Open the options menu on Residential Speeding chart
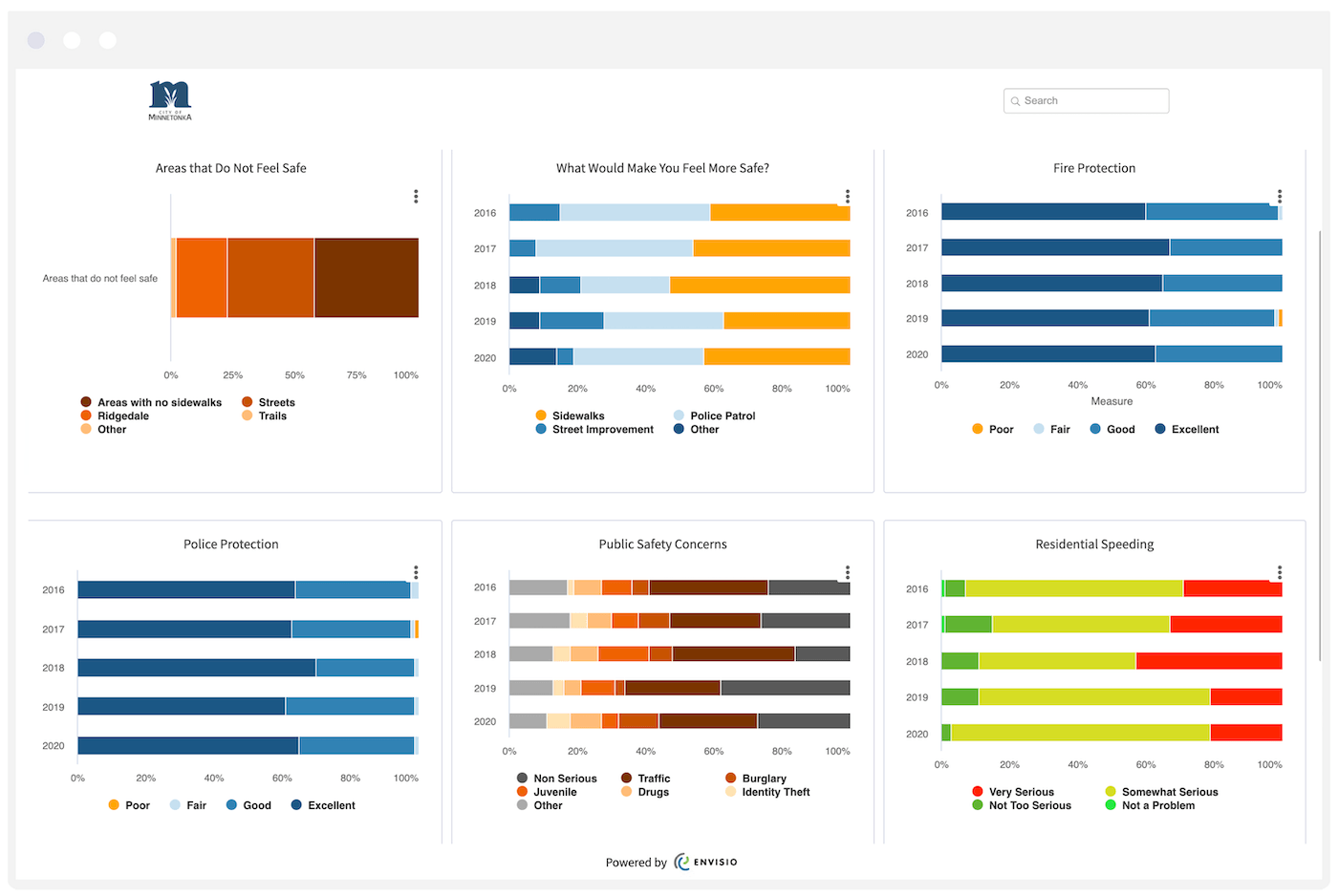The height and width of the screenshot is (896, 1338). pos(1279,572)
